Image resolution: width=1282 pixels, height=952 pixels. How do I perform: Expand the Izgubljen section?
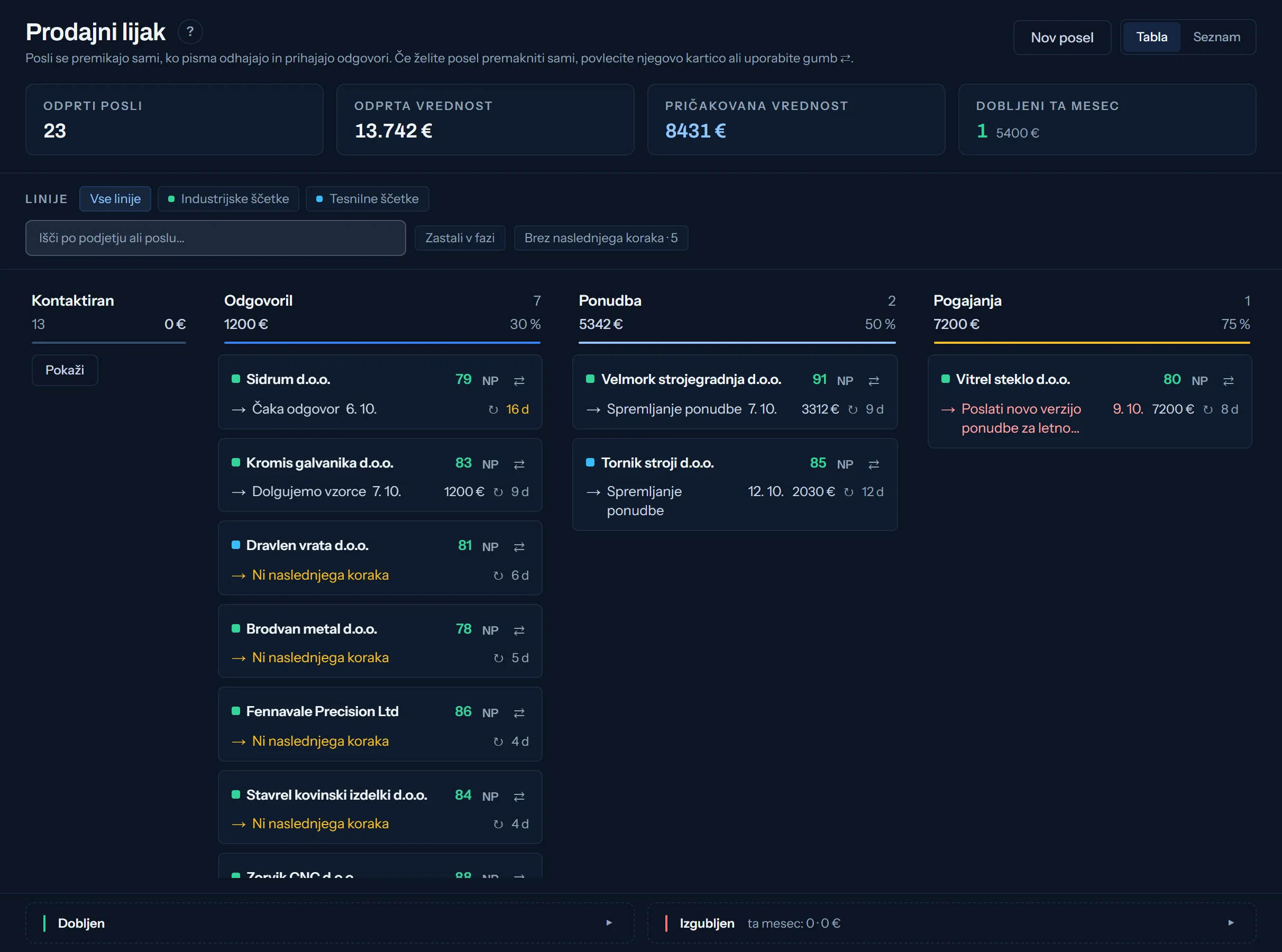pos(951,922)
